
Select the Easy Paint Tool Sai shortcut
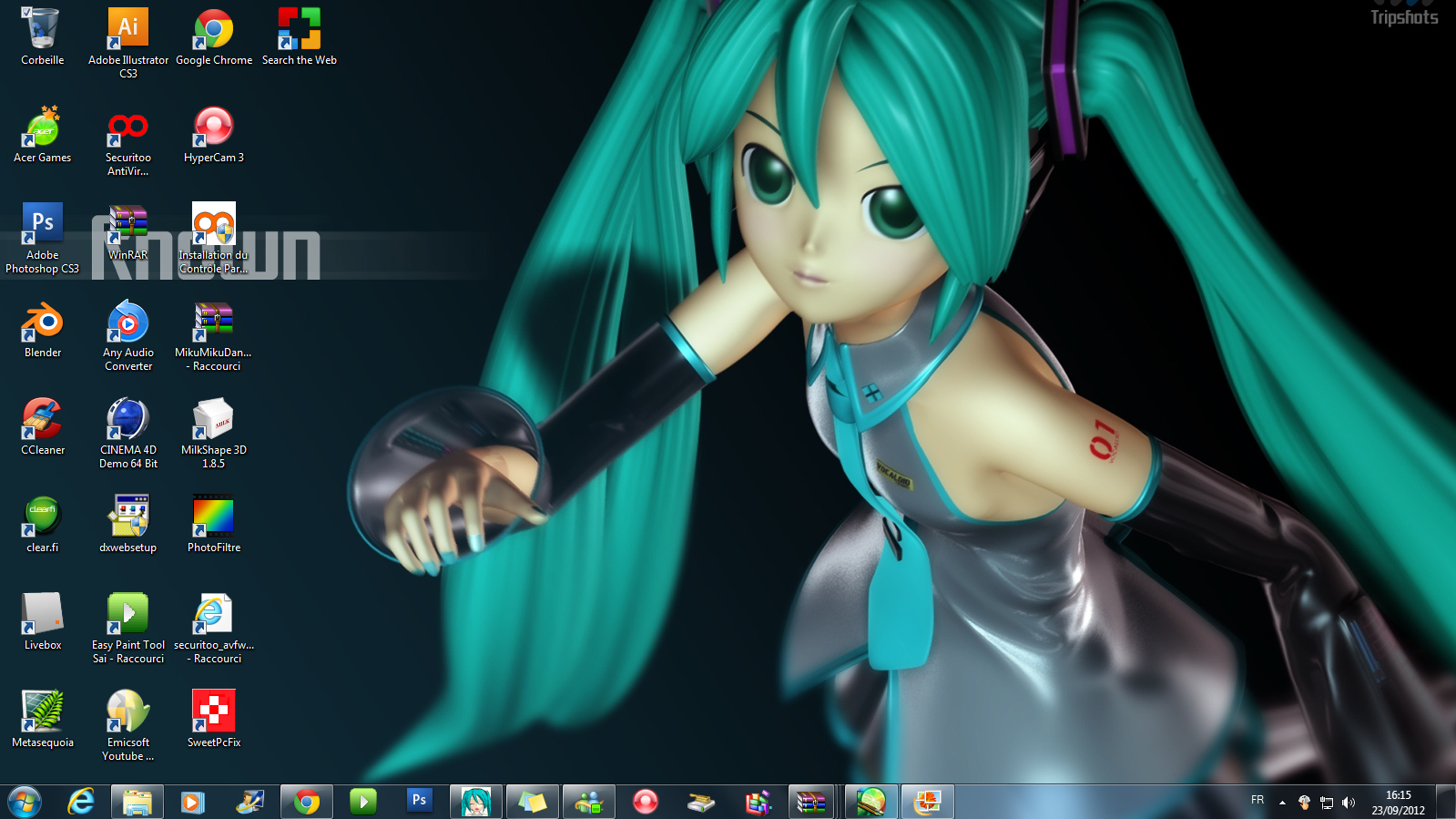pos(128,629)
